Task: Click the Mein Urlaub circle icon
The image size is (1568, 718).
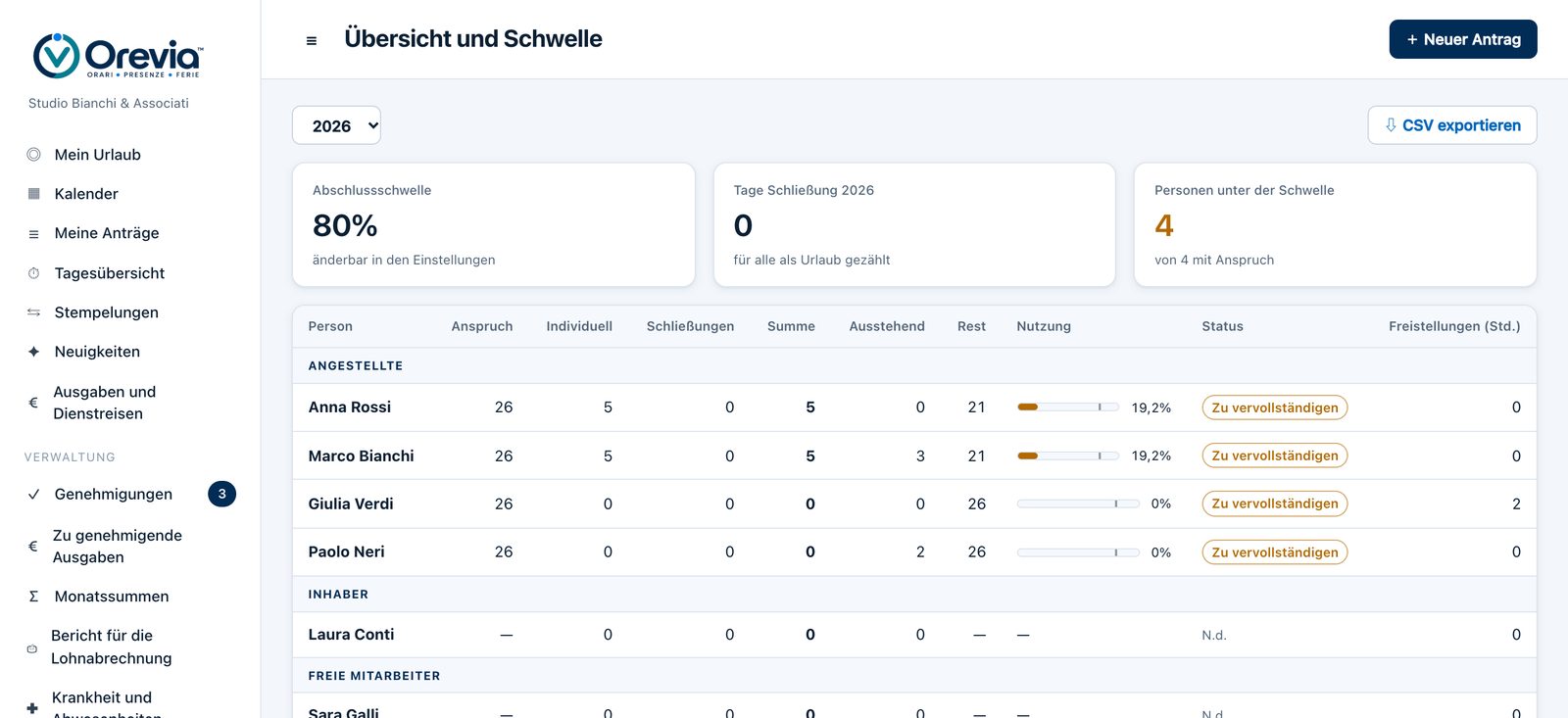Action: click(33, 155)
